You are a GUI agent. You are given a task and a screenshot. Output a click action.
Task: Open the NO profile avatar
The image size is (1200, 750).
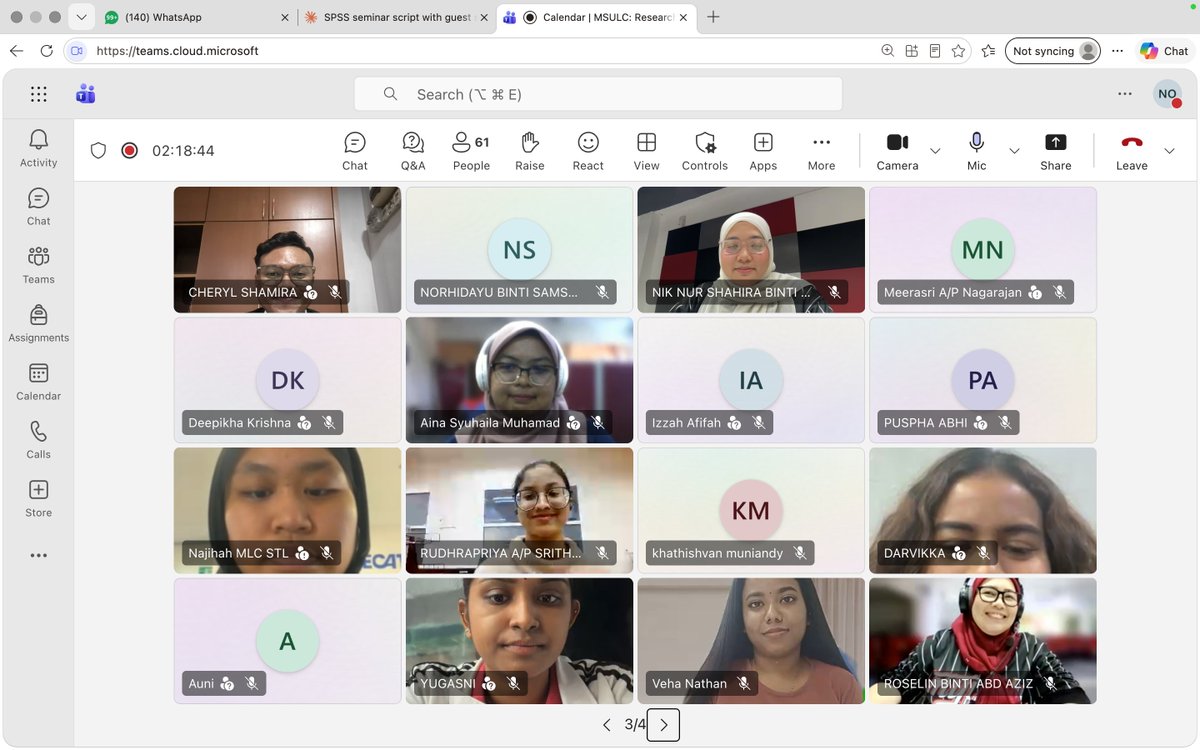(x=1167, y=94)
